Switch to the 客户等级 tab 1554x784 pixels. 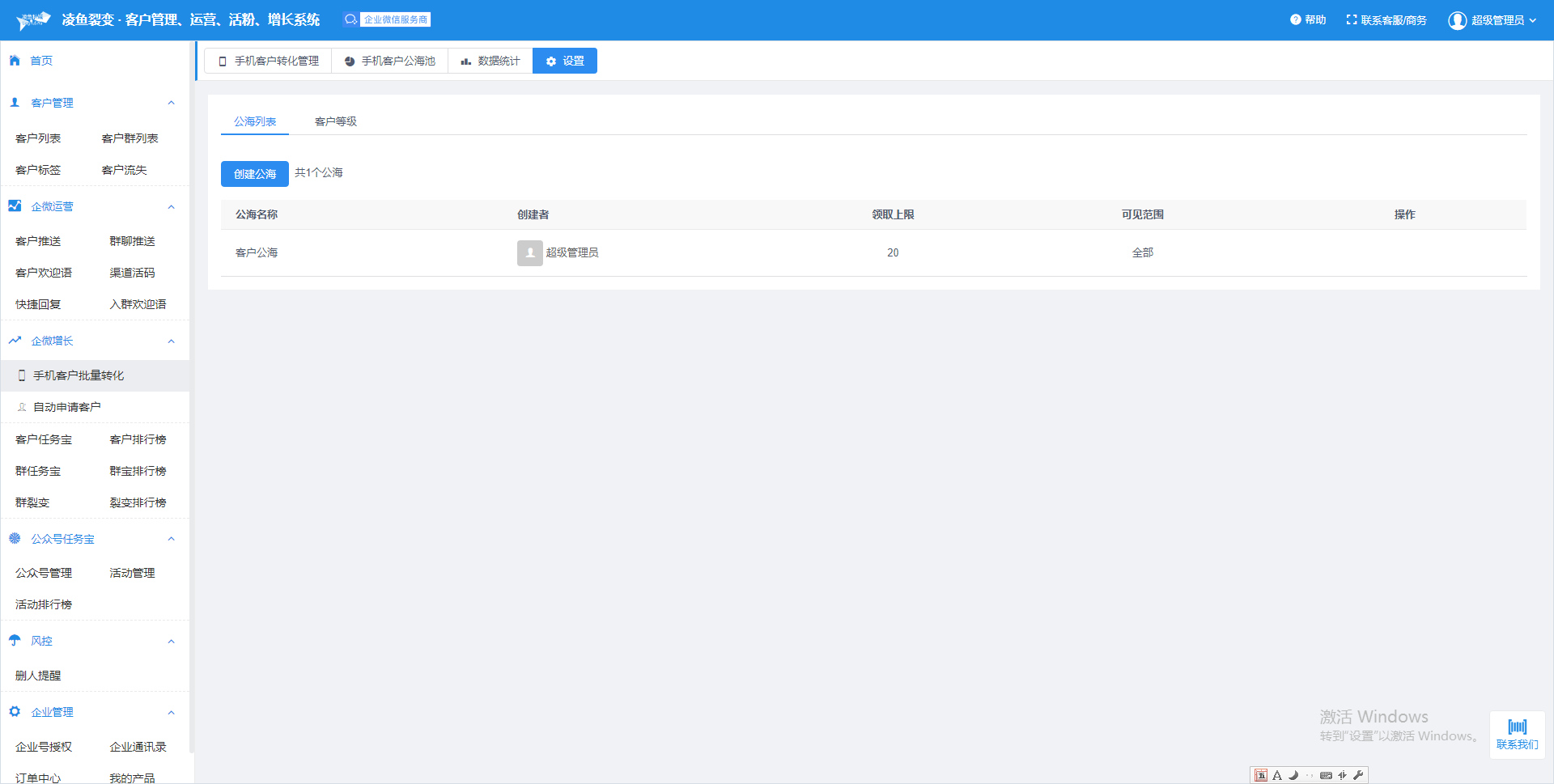335,121
